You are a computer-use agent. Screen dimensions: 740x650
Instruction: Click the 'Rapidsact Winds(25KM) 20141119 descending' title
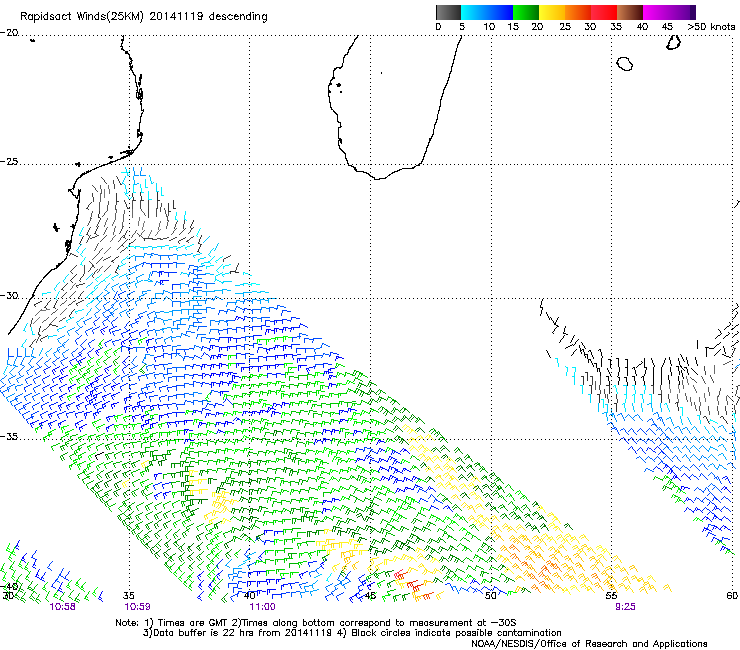[x=143, y=17]
